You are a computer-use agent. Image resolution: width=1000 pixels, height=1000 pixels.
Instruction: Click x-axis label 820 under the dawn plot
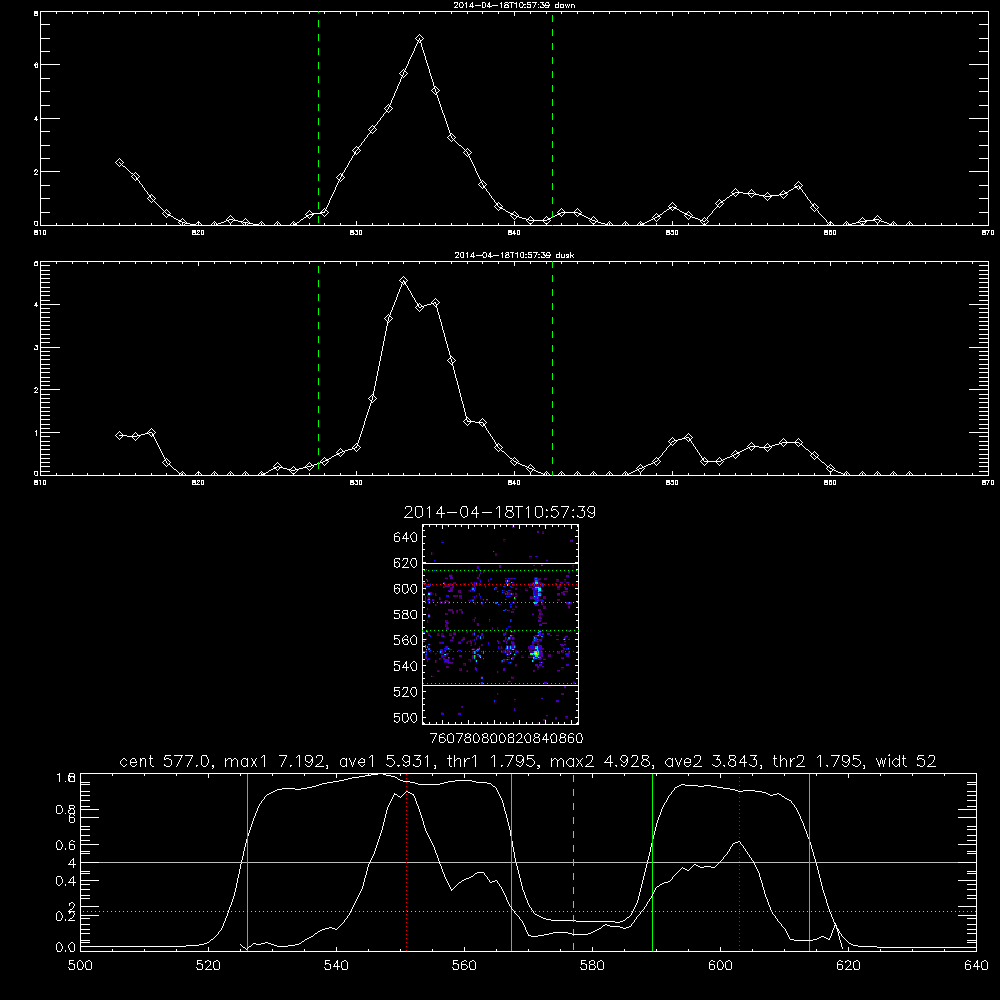click(198, 233)
